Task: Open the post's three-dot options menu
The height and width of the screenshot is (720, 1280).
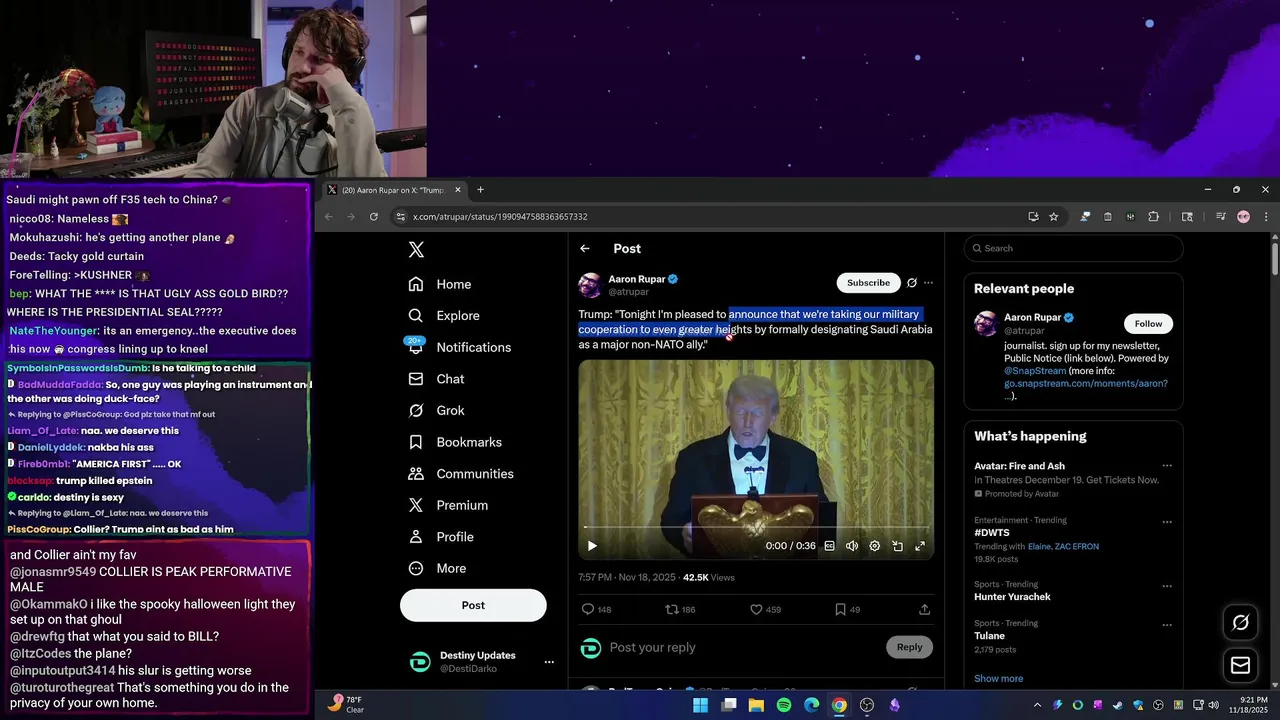Action: click(928, 283)
